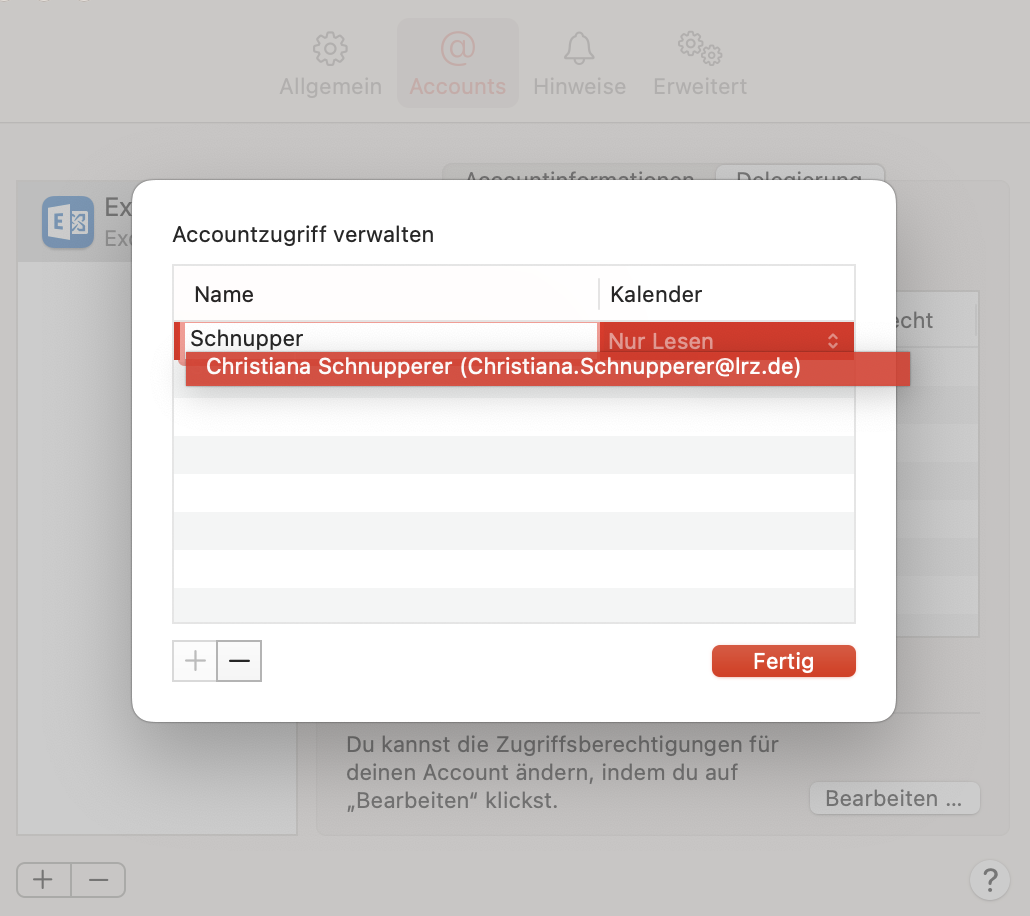Click the Bearbeiten button for access permissions
1030x916 pixels.
click(894, 798)
